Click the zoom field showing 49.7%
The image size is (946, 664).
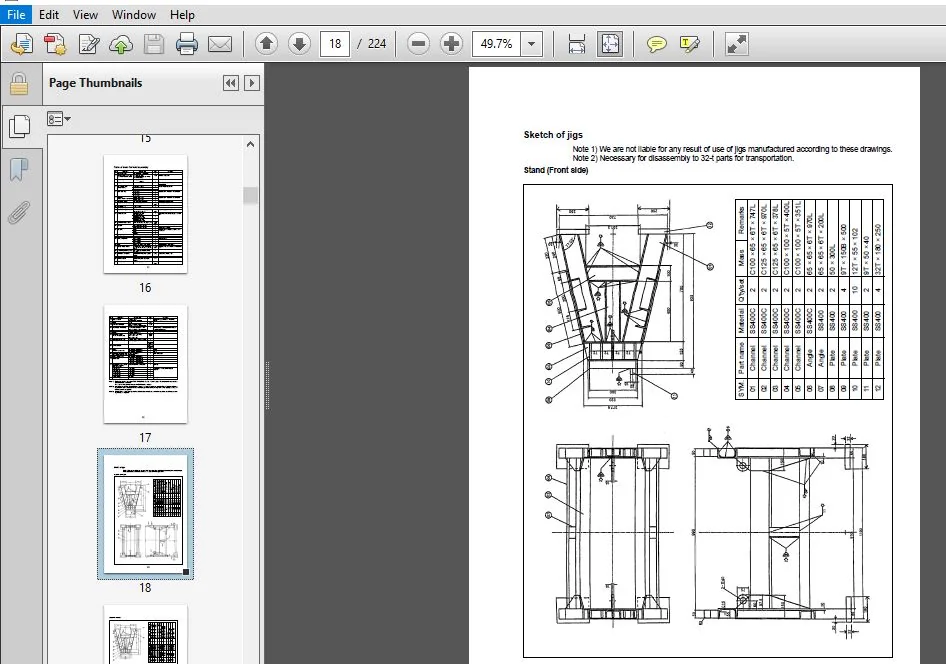point(496,43)
